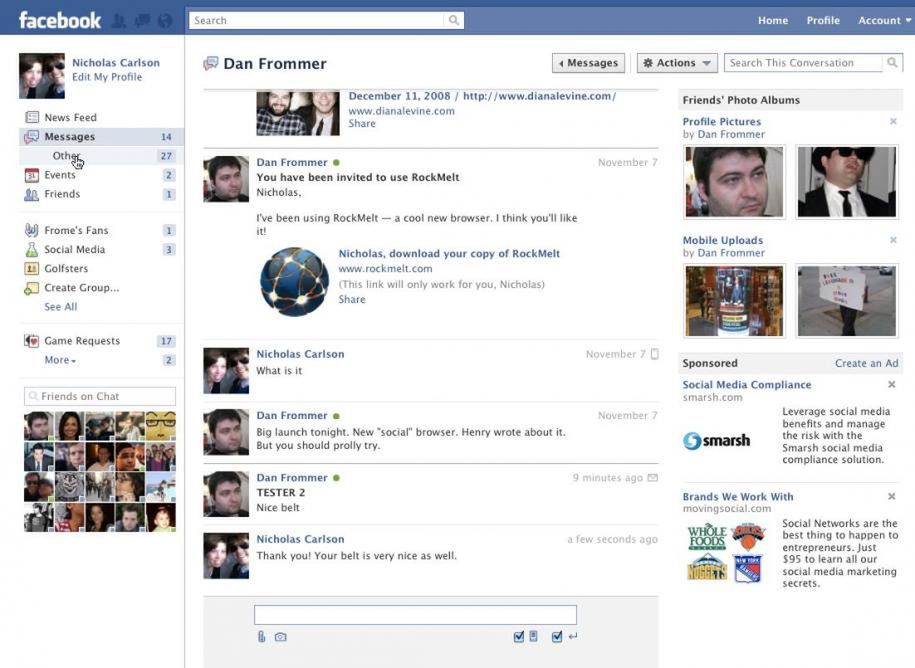Open News Feed in sidebar
This screenshot has width=915, height=668.
(x=102, y=117)
